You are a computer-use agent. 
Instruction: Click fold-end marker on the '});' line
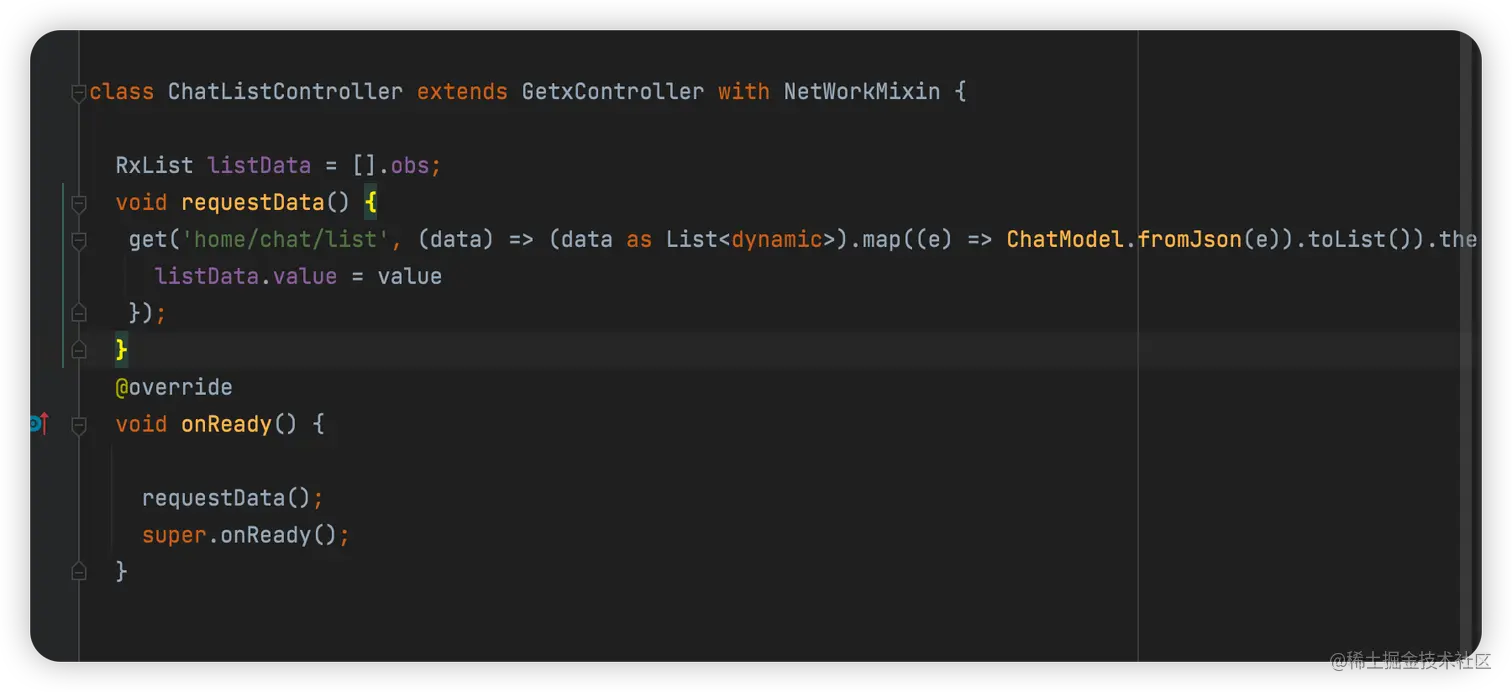[x=78, y=314]
